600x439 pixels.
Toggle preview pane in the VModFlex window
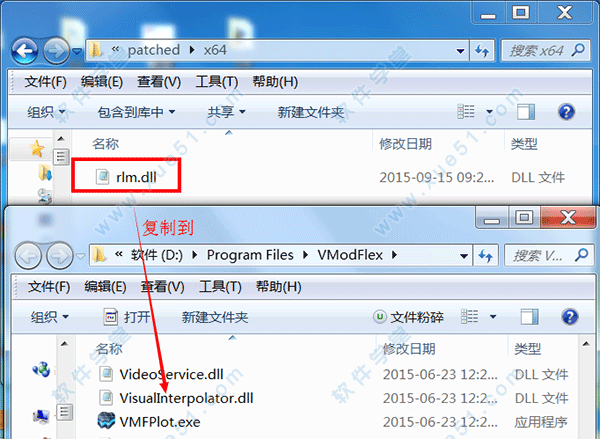click(530, 317)
